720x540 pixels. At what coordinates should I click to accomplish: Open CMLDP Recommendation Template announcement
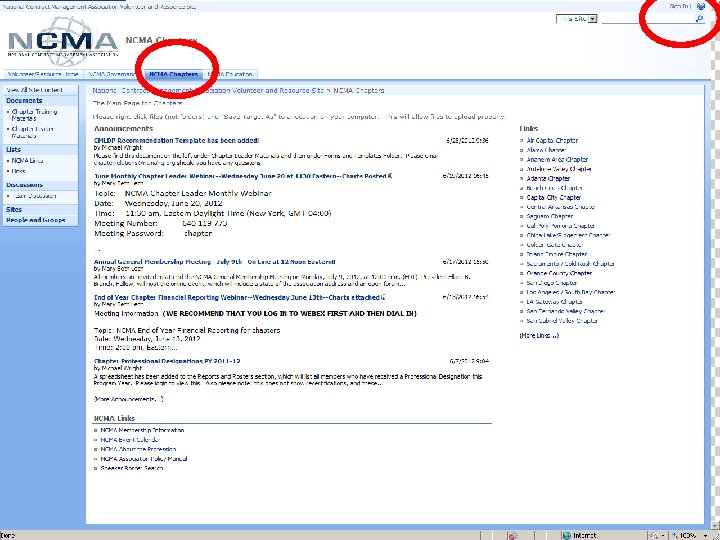point(176,141)
